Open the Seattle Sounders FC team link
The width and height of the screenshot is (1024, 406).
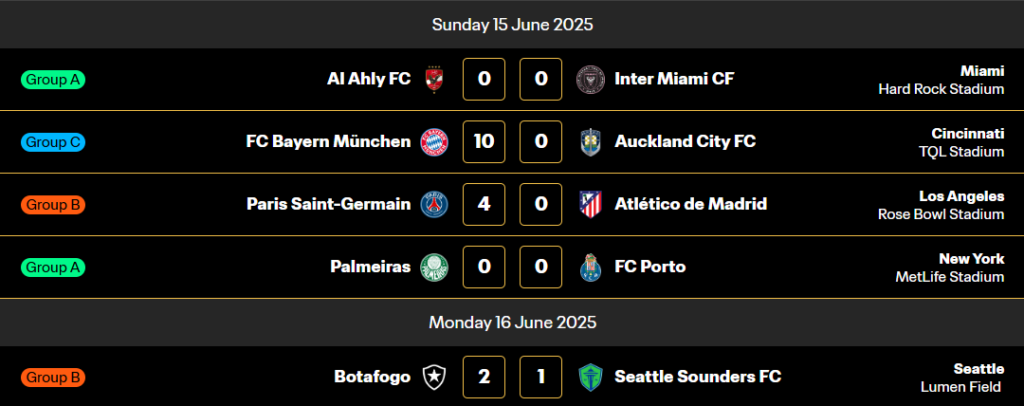tap(697, 377)
